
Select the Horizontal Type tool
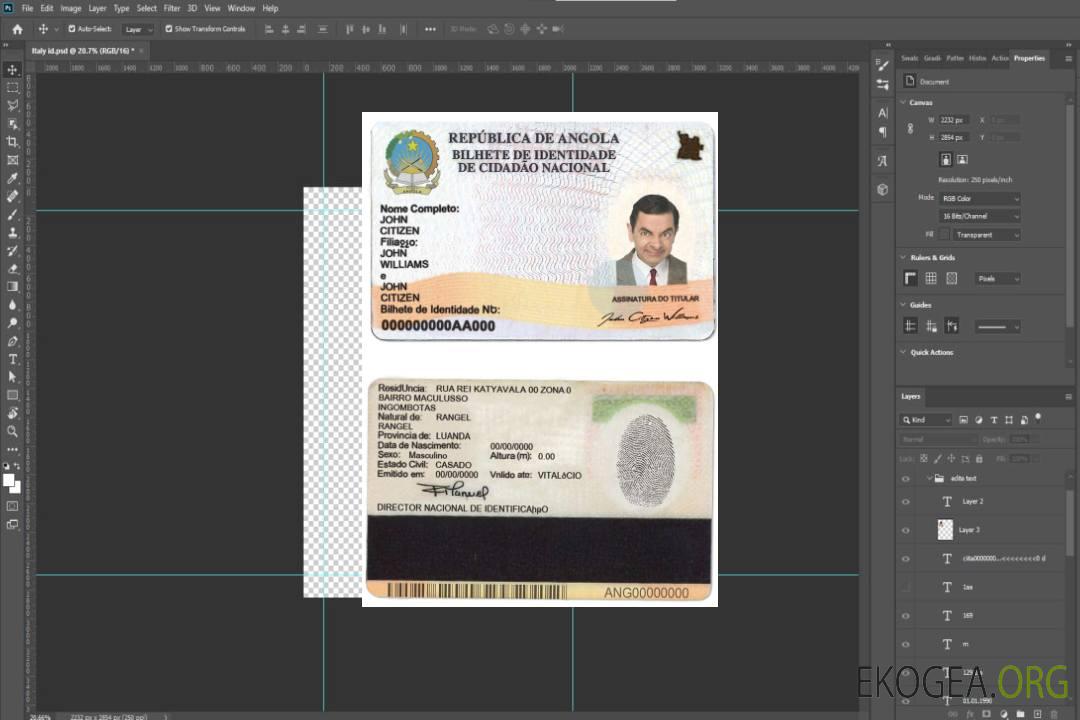point(12,359)
